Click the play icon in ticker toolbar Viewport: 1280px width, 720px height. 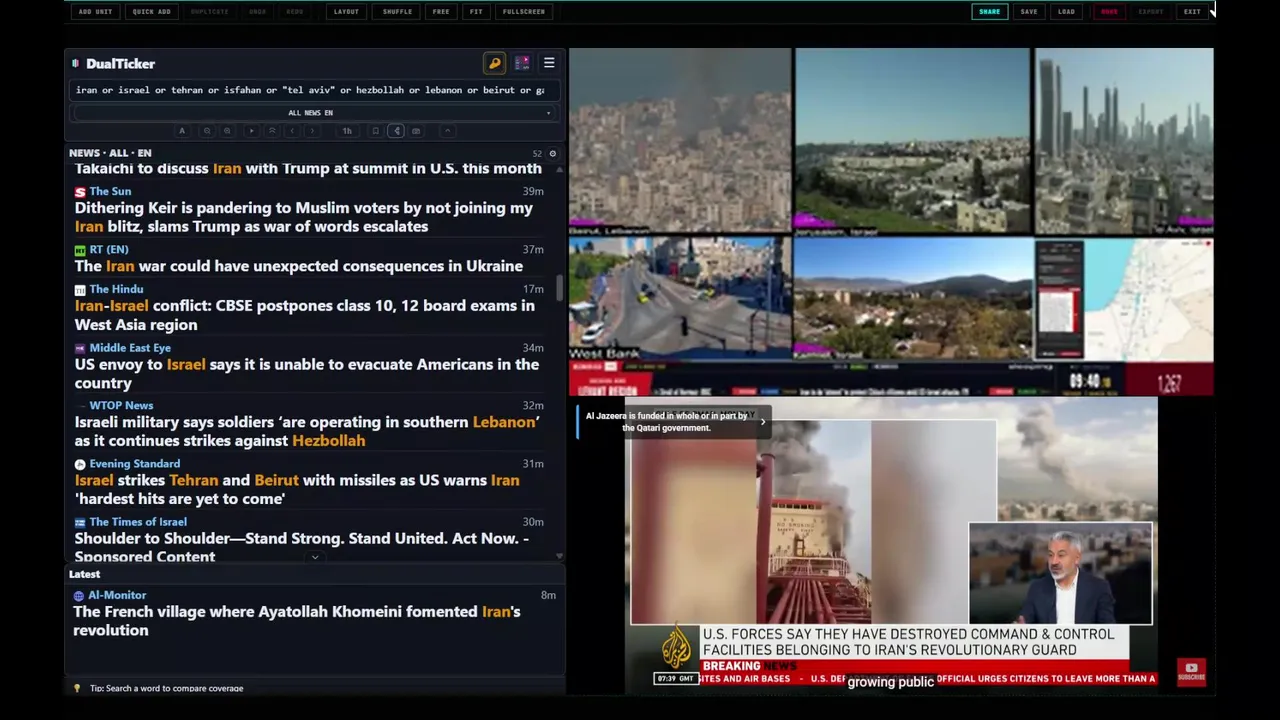[251, 131]
